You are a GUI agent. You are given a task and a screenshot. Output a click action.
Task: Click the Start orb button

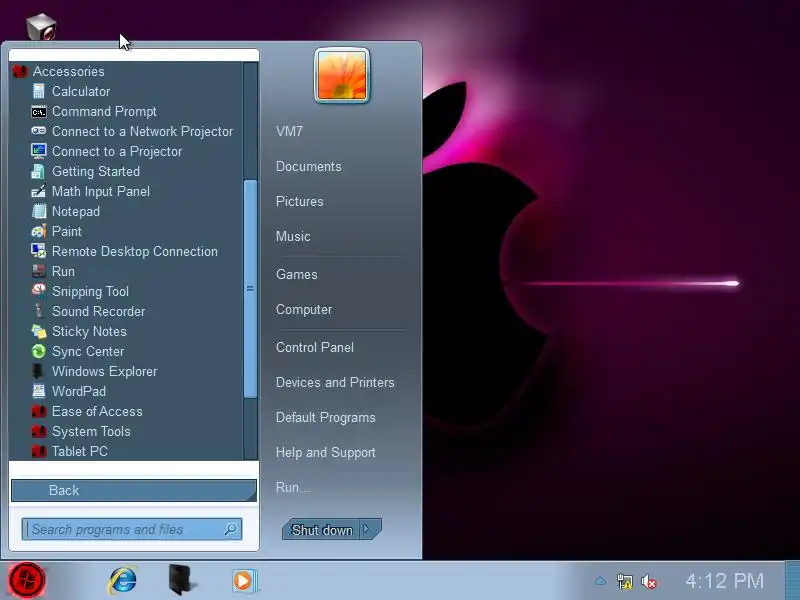pyautogui.click(x=27, y=580)
